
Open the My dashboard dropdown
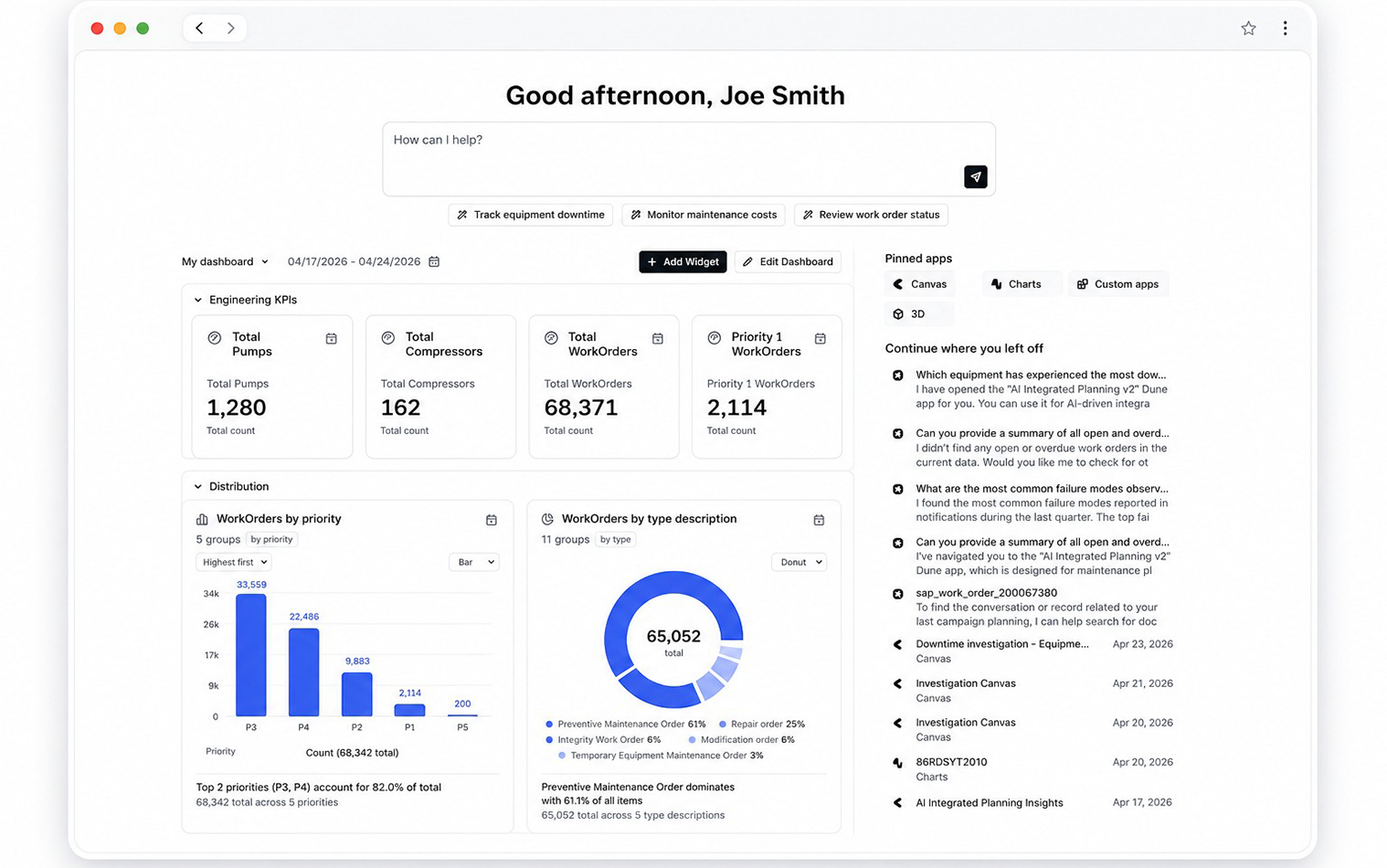[x=225, y=261]
